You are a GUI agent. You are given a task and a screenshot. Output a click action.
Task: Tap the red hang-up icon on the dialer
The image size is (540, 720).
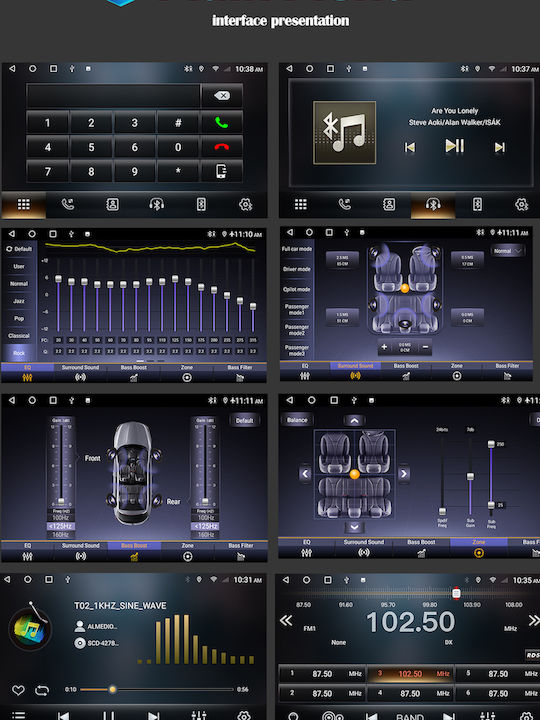[222, 147]
